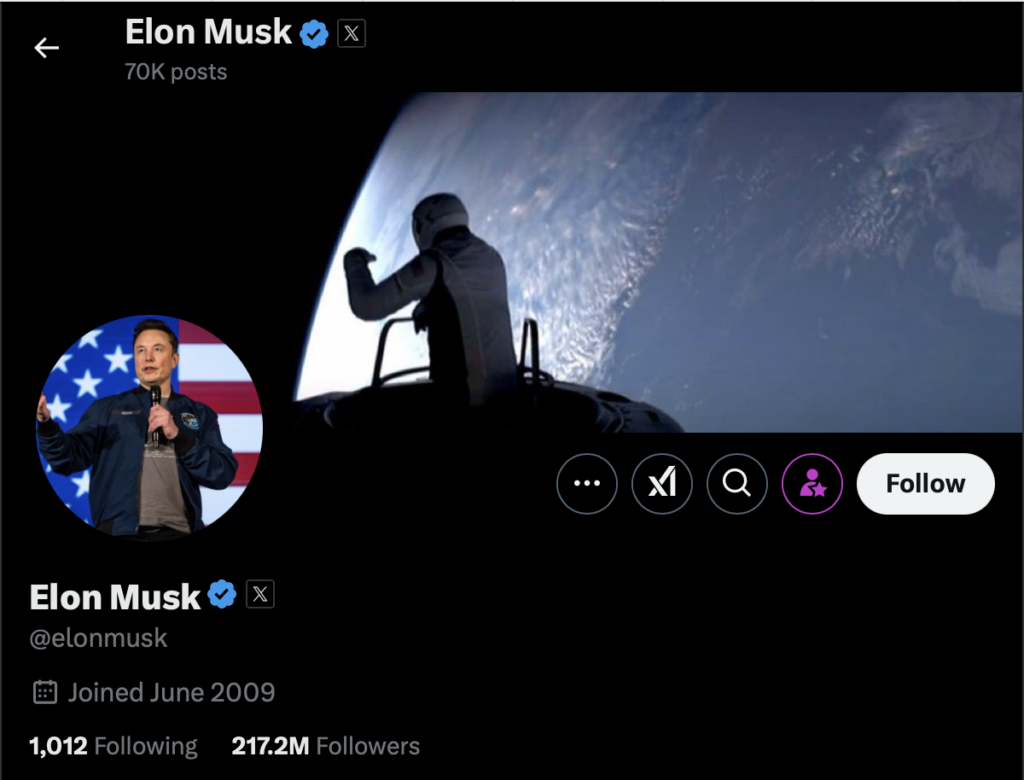Open the circular profile picture
Viewport: 1024px width, 780px height.
(150, 429)
